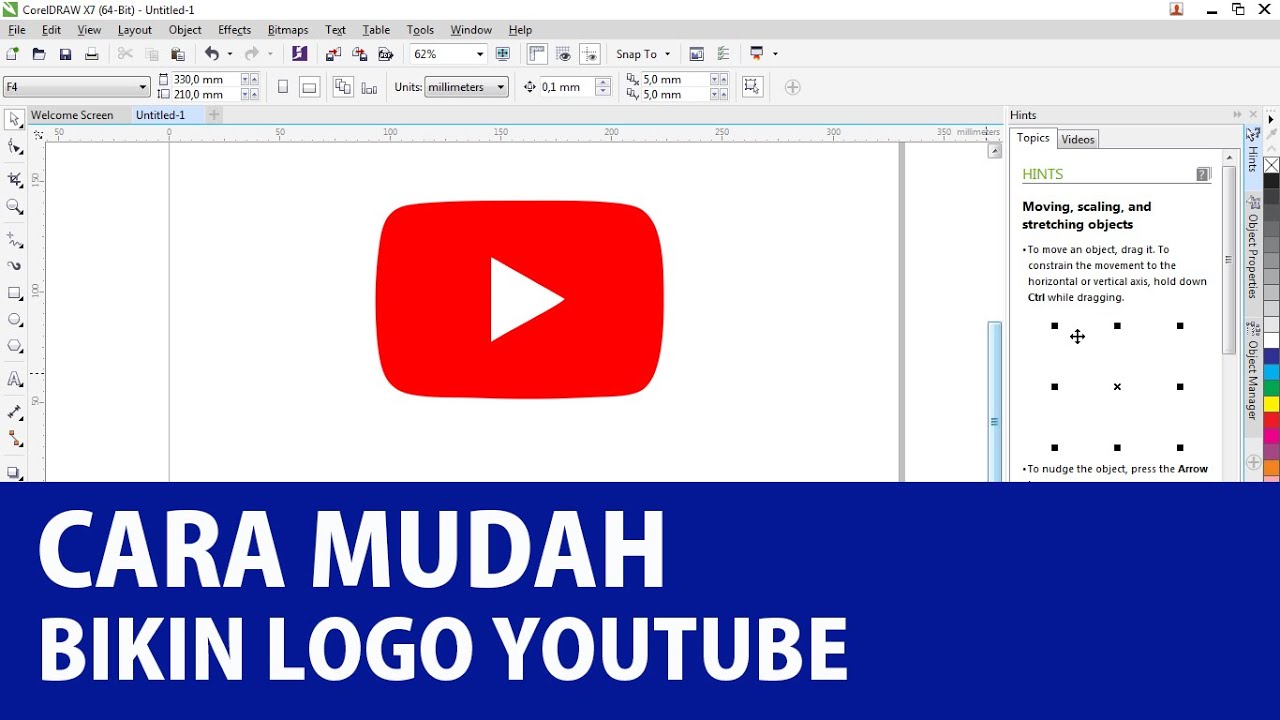Select the Artistic Media tool
The width and height of the screenshot is (1280, 720).
[14, 266]
